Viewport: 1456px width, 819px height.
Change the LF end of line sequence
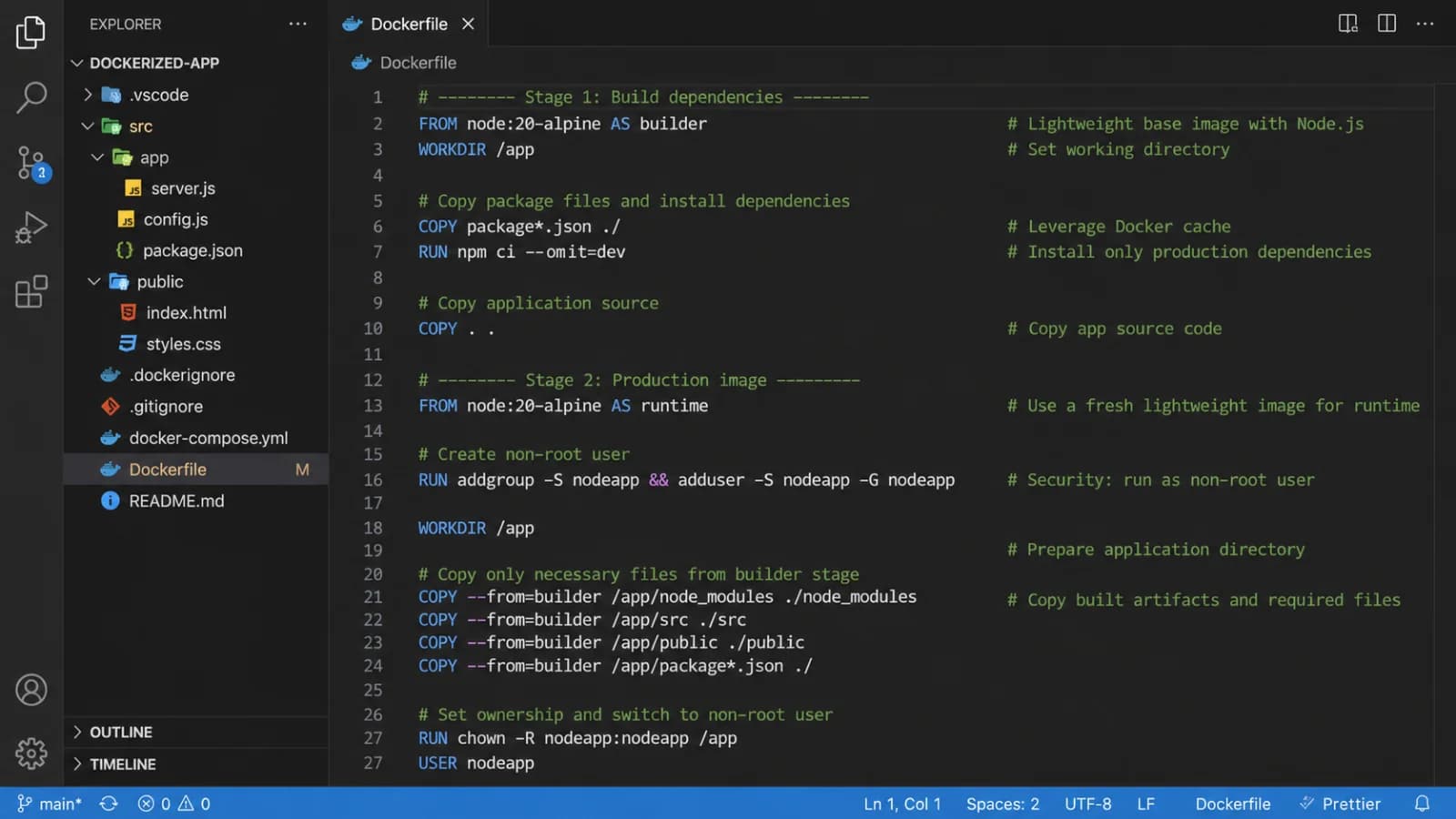click(x=1146, y=804)
